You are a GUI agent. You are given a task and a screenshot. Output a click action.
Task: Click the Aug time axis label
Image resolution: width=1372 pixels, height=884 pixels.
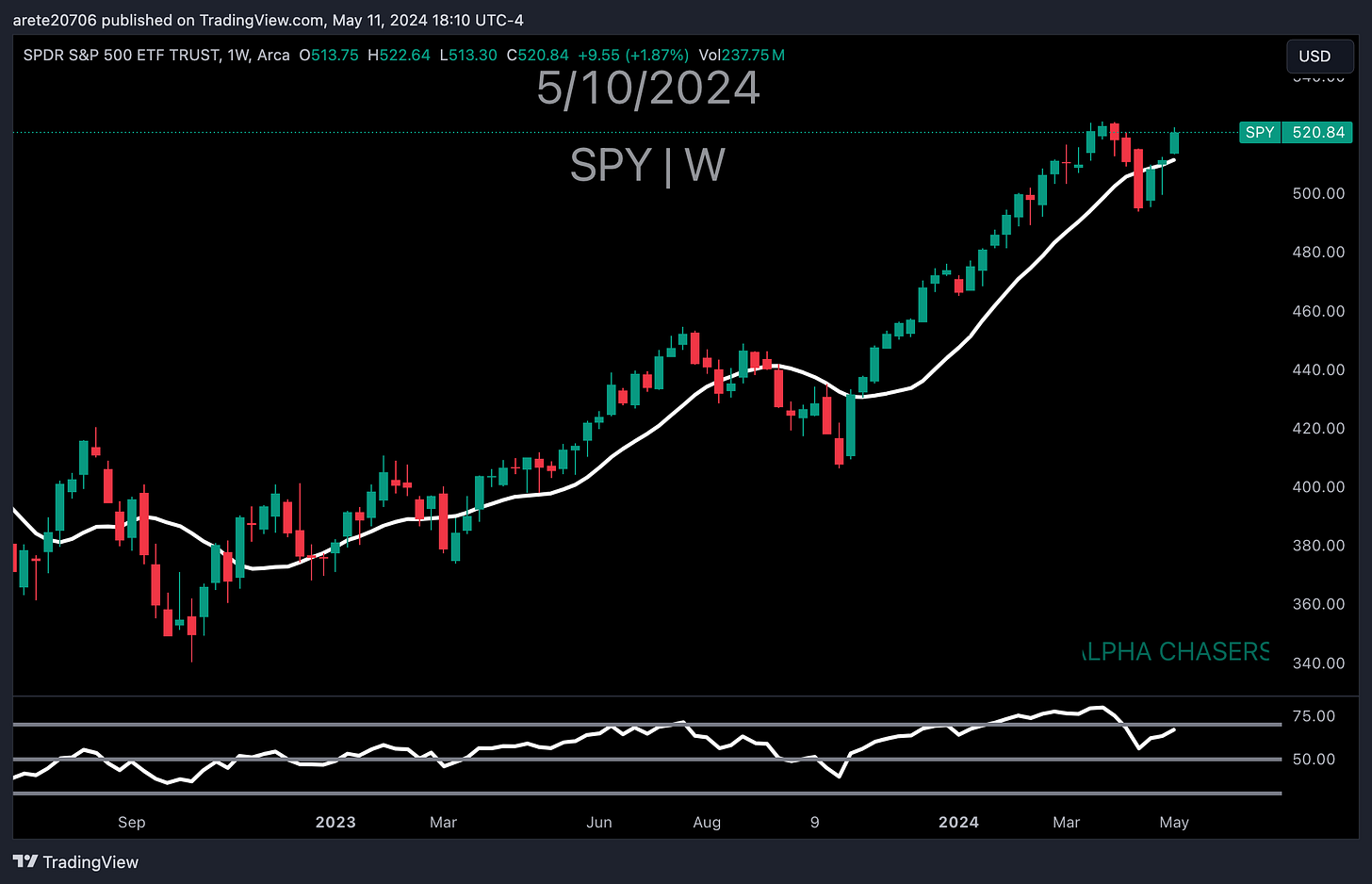(707, 822)
